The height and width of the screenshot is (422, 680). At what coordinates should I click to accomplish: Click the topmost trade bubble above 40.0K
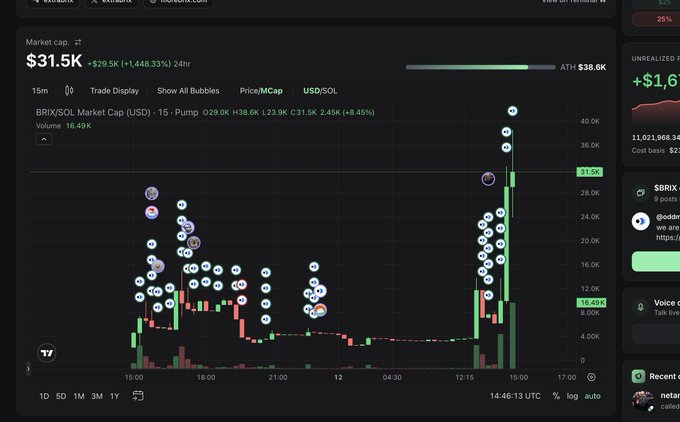coord(513,111)
